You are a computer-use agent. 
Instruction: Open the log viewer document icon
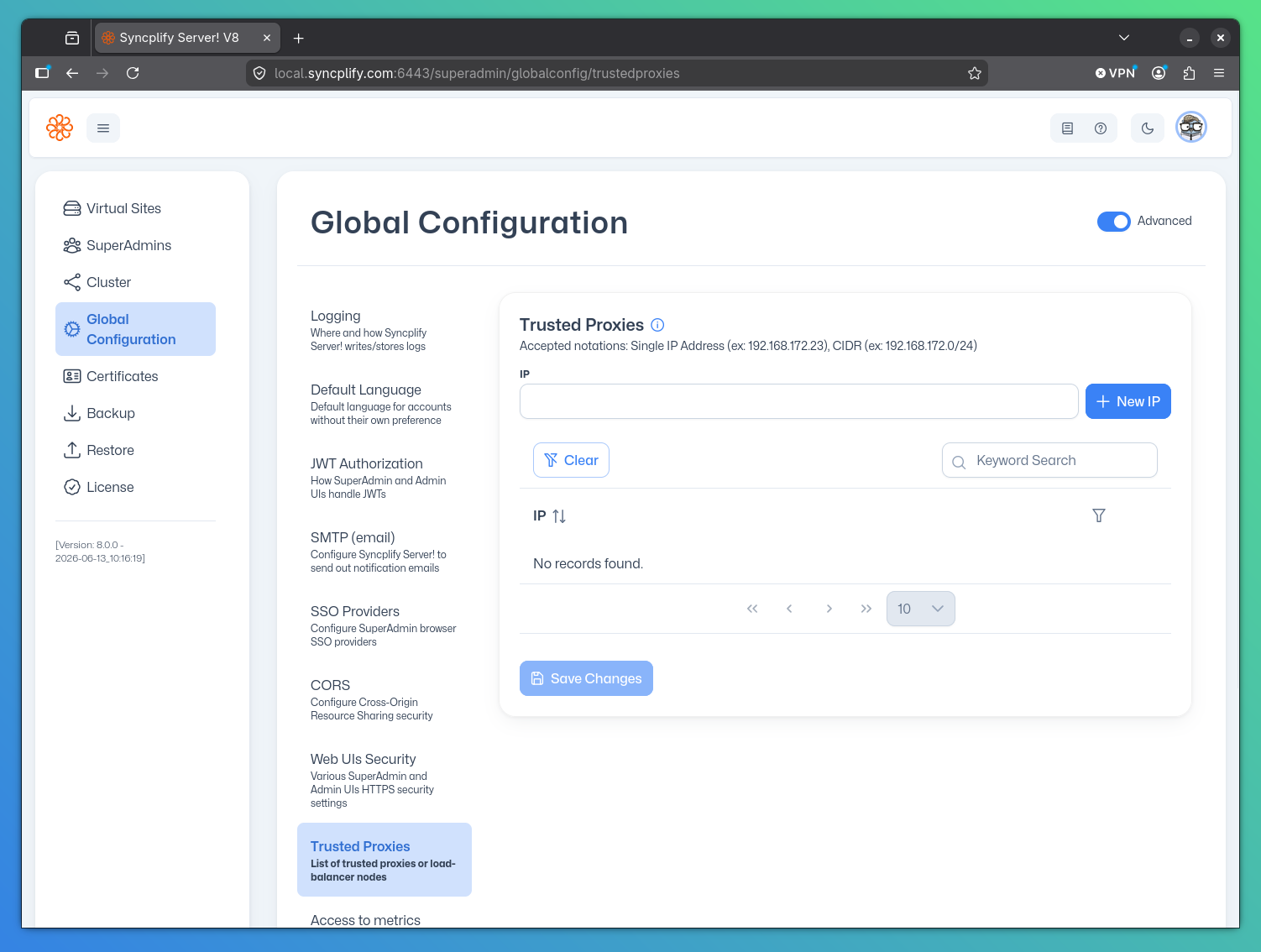(x=1067, y=128)
